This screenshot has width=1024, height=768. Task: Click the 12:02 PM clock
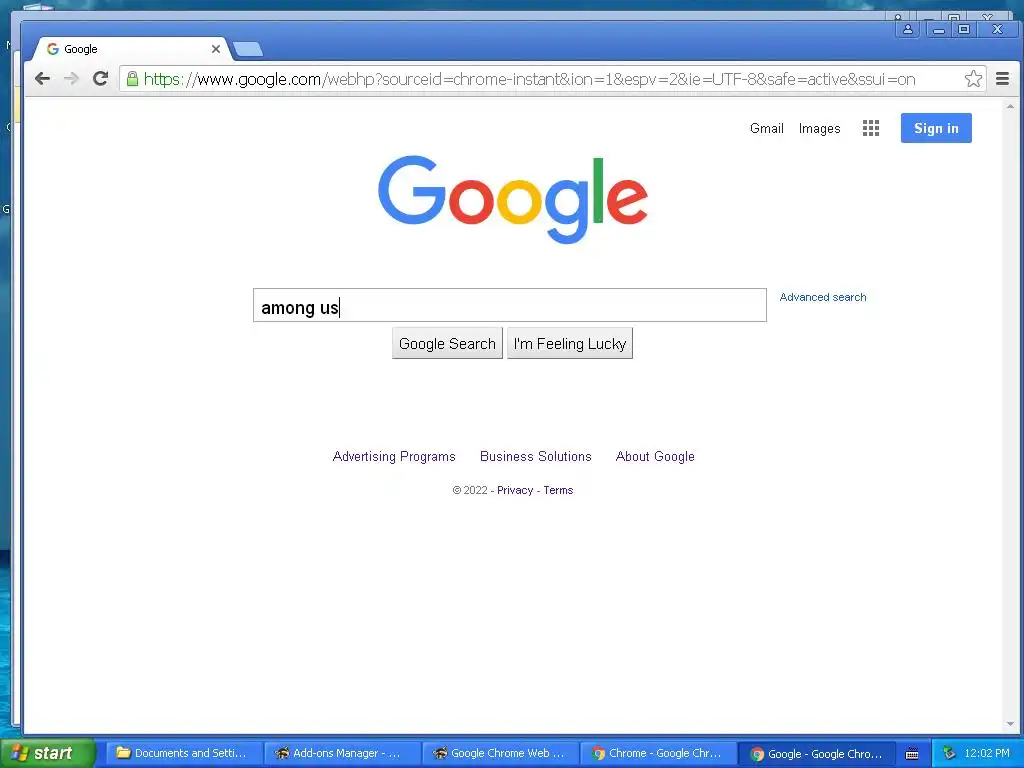coord(987,753)
